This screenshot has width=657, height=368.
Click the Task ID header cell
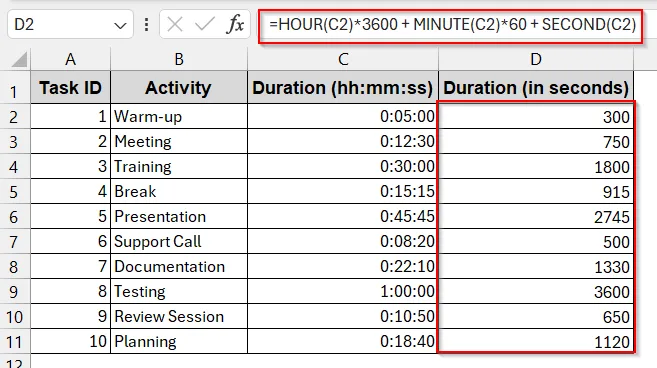[70, 88]
